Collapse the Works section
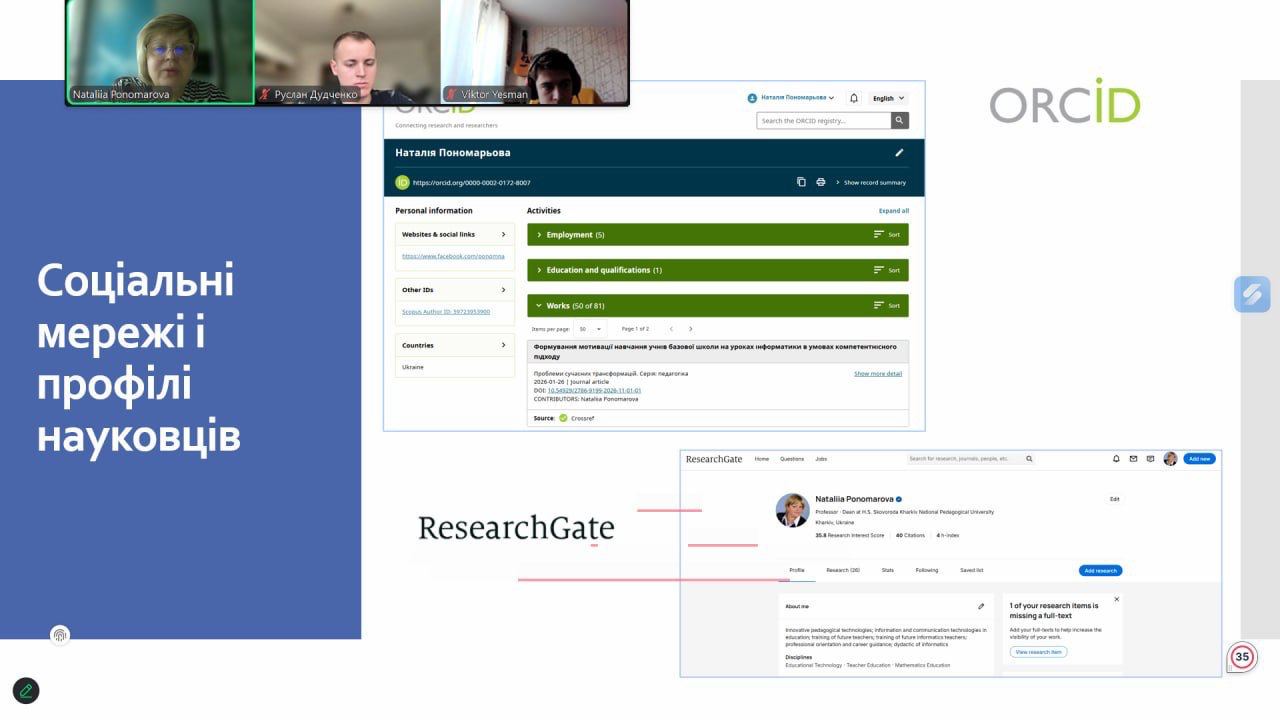The width and height of the screenshot is (1280, 720). (x=539, y=306)
